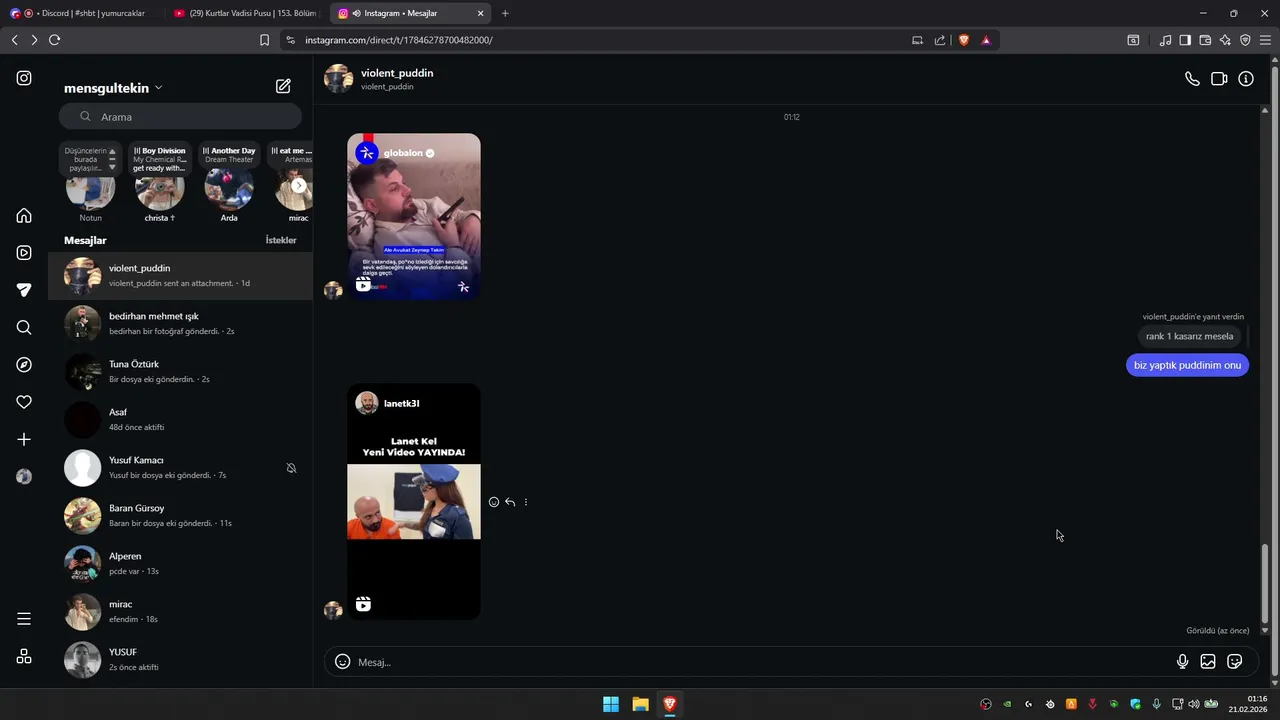
Task: Unmute Yusuf Kamacı conversation bell icon
Action: [291, 468]
